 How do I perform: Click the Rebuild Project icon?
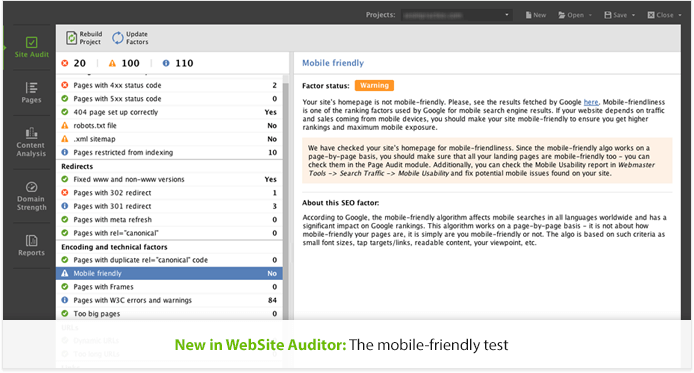click(x=71, y=38)
